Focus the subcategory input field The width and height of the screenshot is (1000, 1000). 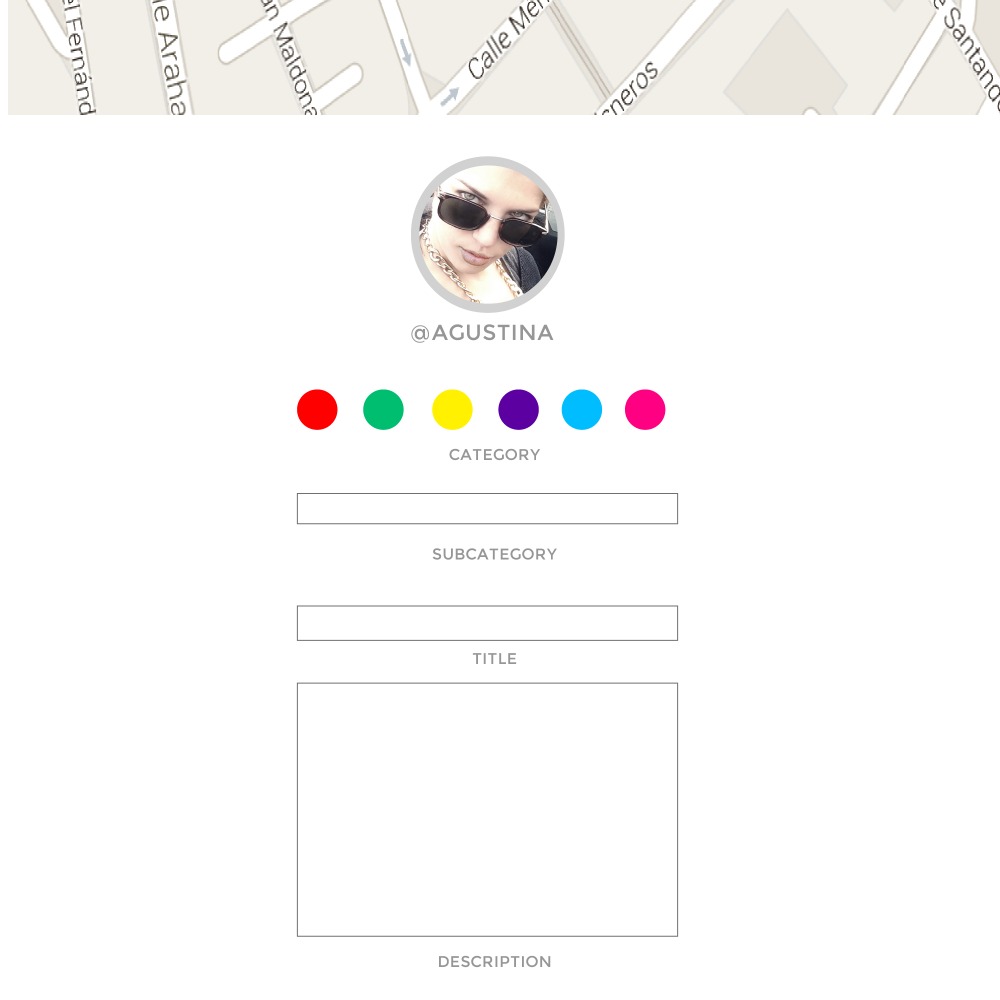tap(487, 508)
